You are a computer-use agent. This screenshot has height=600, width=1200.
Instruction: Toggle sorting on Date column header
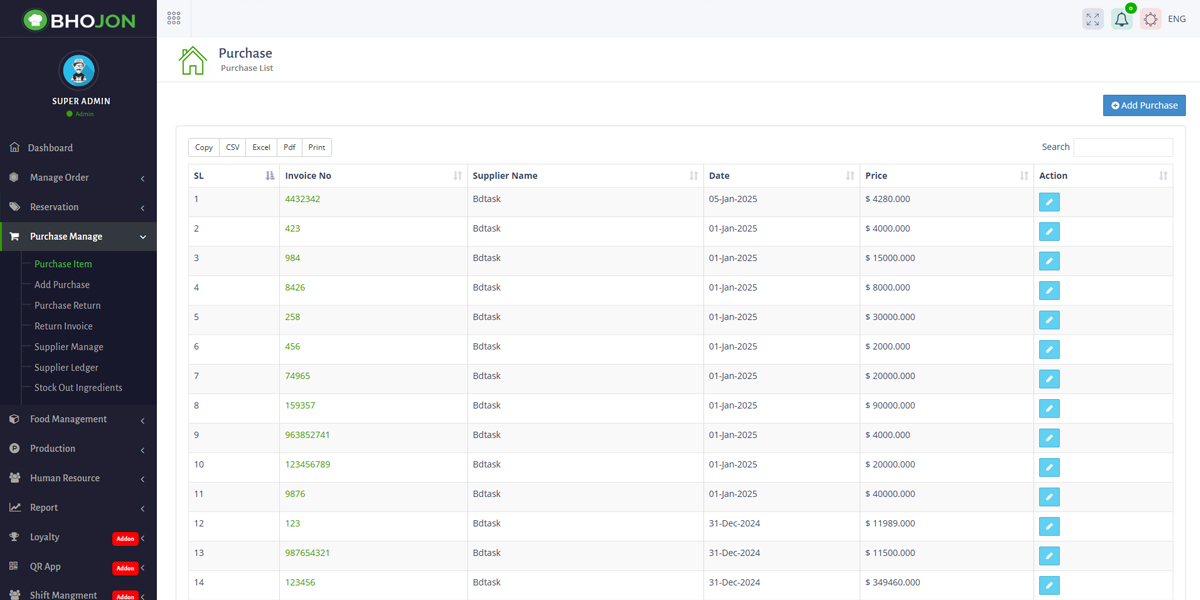point(780,176)
